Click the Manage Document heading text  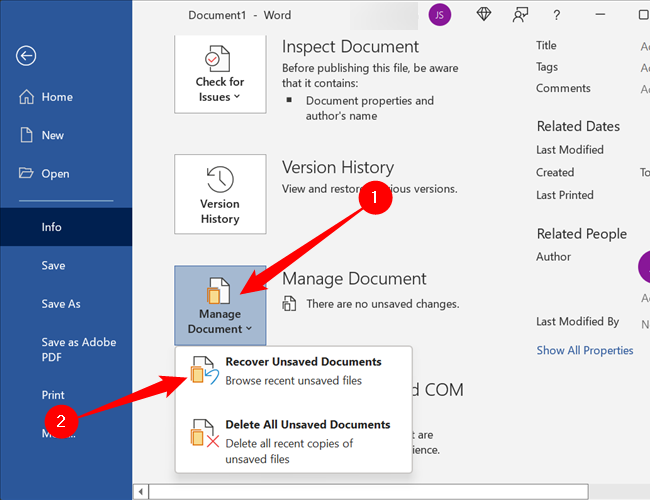click(354, 279)
